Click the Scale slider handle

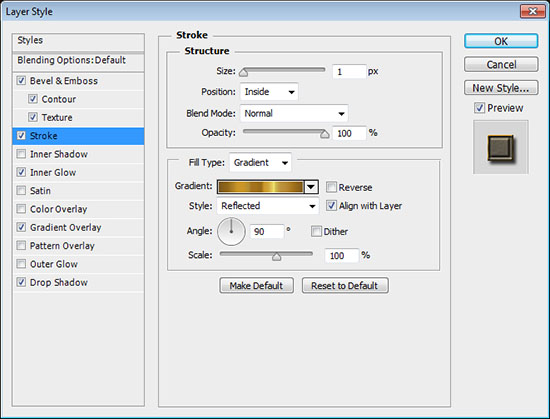click(276, 257)
